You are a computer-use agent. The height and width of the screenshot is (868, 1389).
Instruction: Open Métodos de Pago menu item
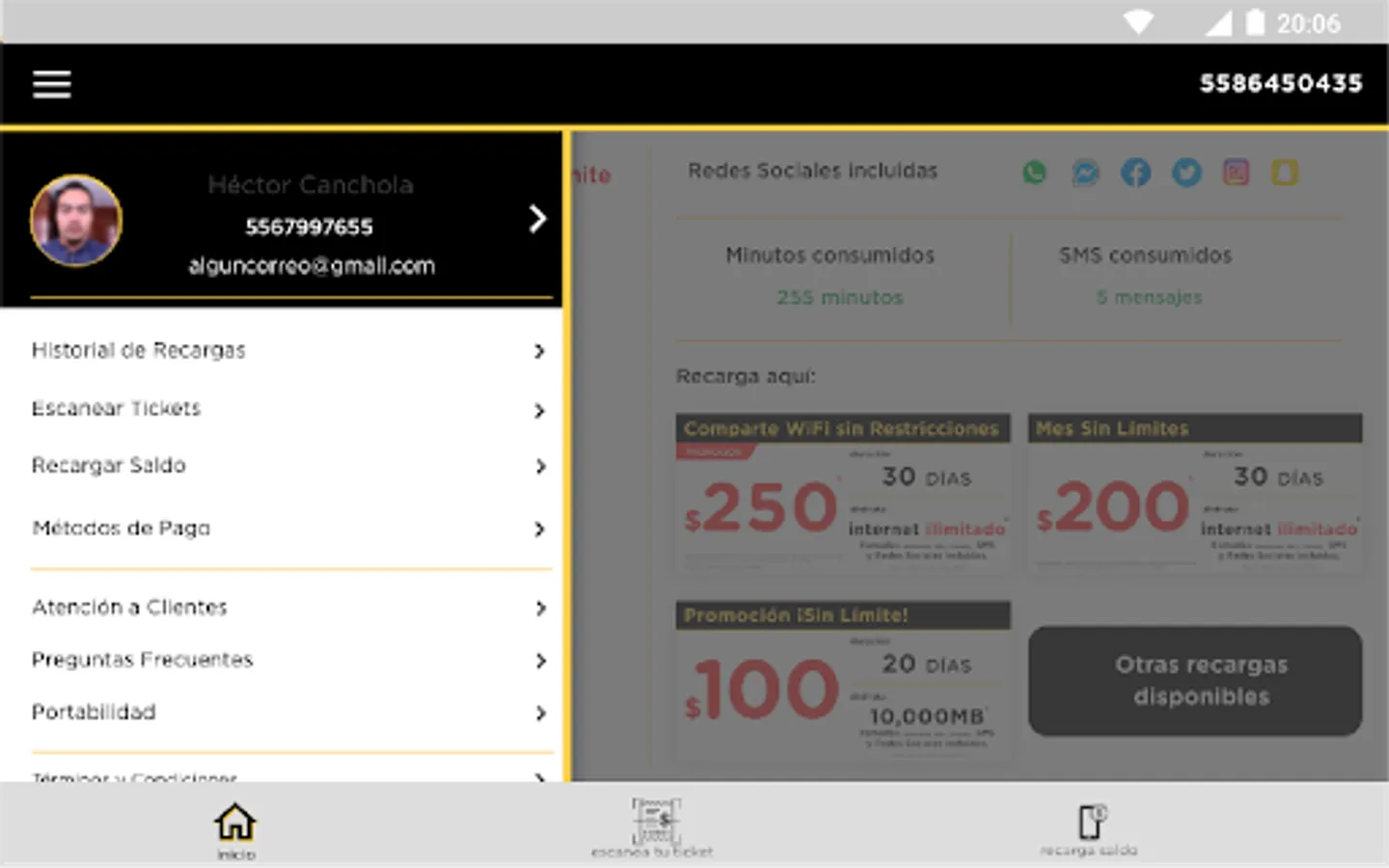281,529
